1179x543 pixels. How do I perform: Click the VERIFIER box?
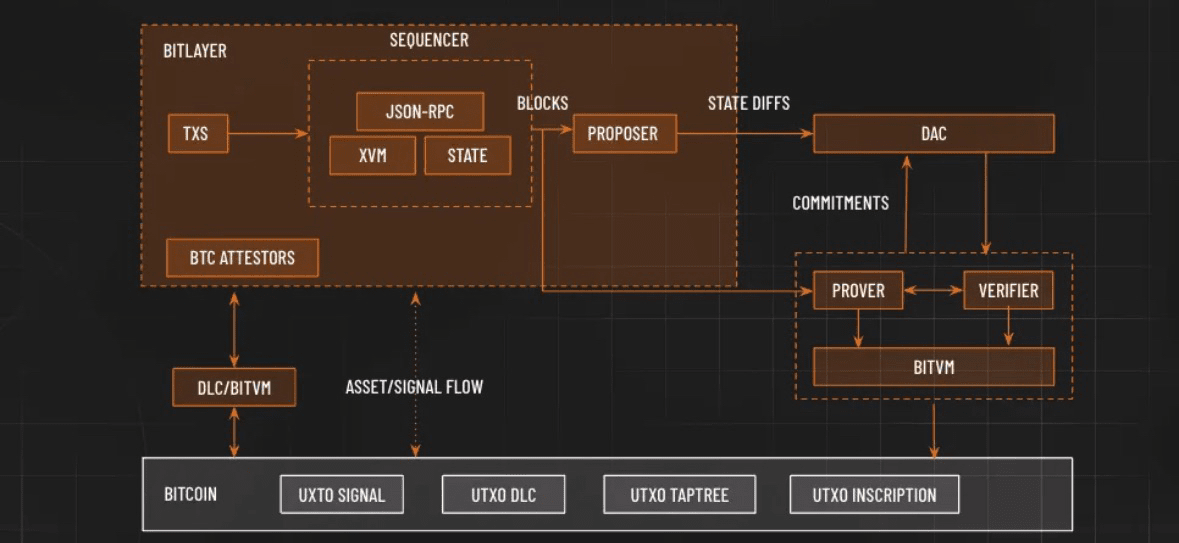(1008, 290)
